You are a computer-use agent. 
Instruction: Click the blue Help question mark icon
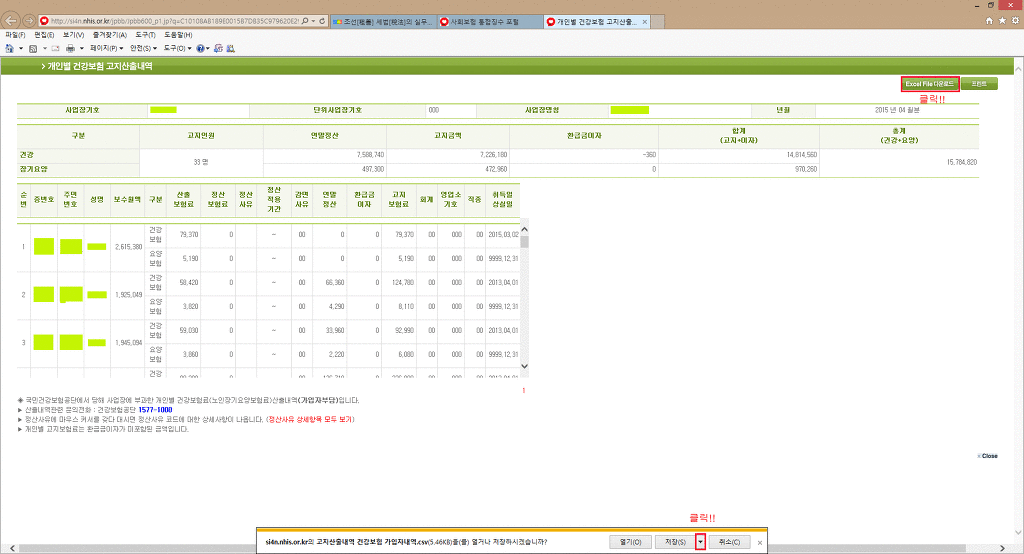(201, 48)
